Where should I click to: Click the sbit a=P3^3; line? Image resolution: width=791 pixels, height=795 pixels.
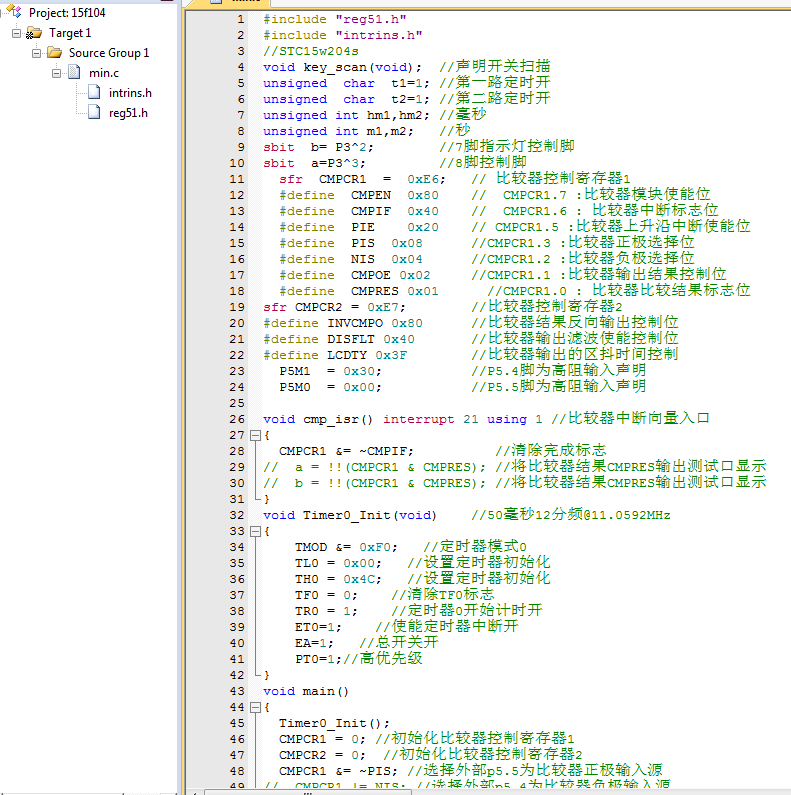pos(314,163)
